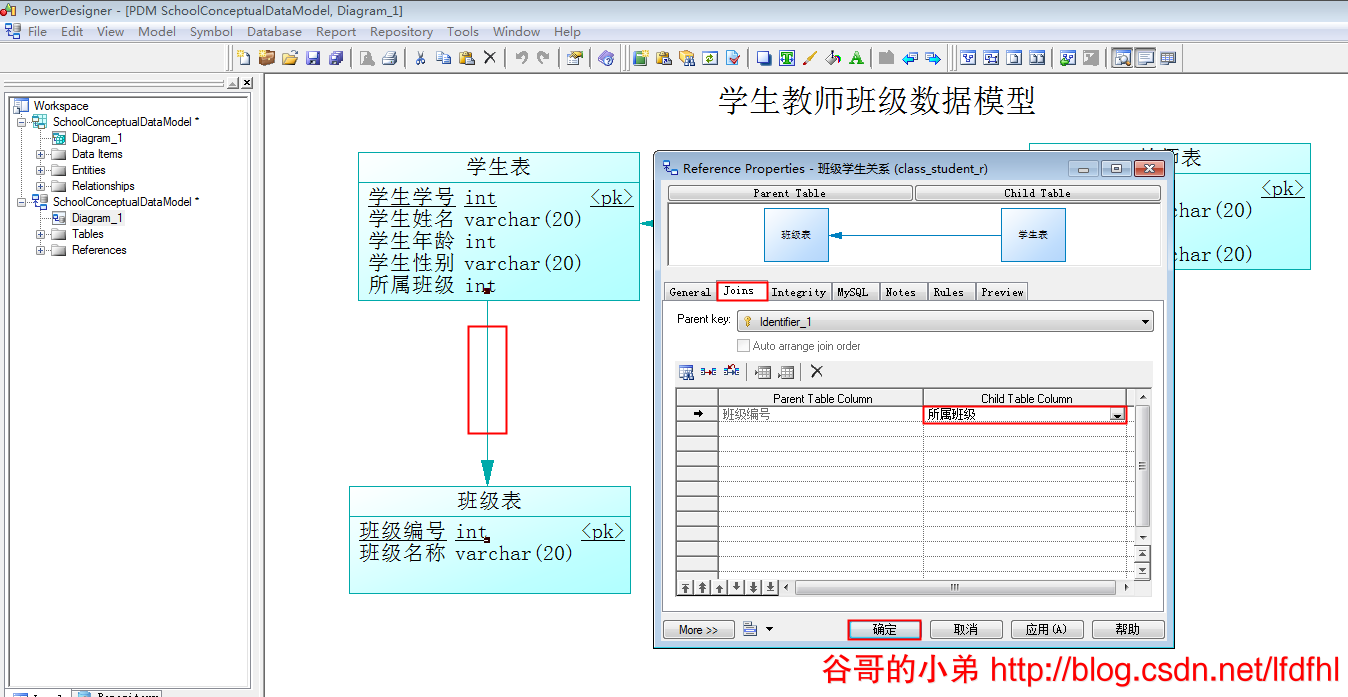1348x697 pixels.
Task: Click the 应用(A) apply button
Action: click(1047, 630)
